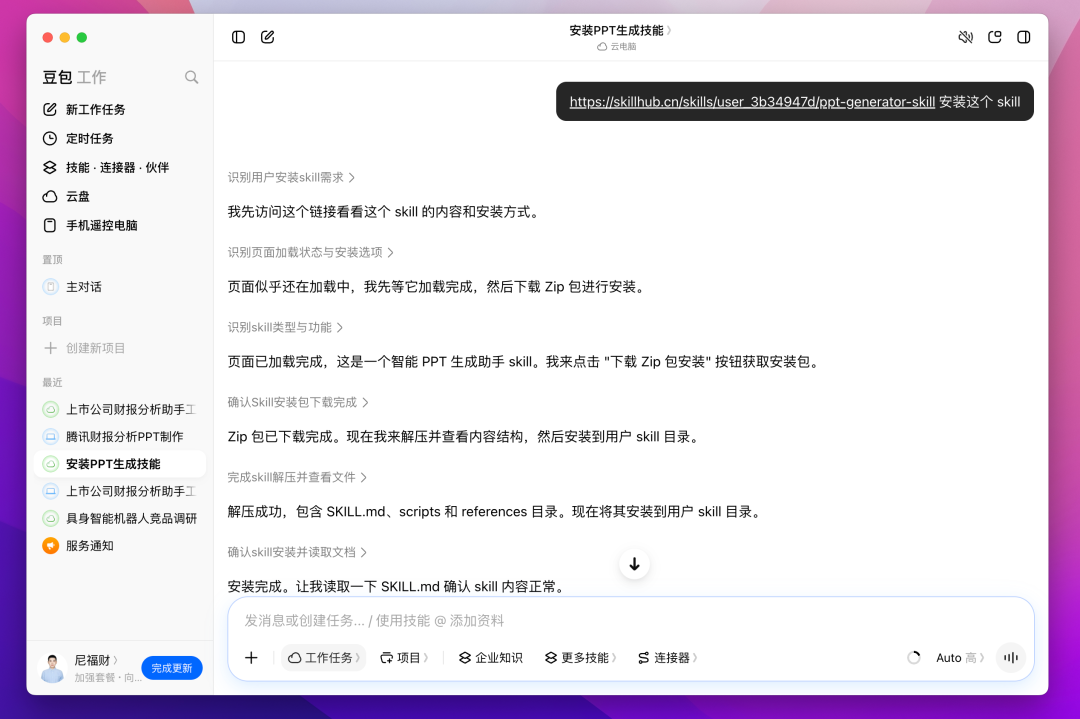Screen dimensions: 1080x719
Task: Click the 置顶 section label
Action: coord(52,260)
